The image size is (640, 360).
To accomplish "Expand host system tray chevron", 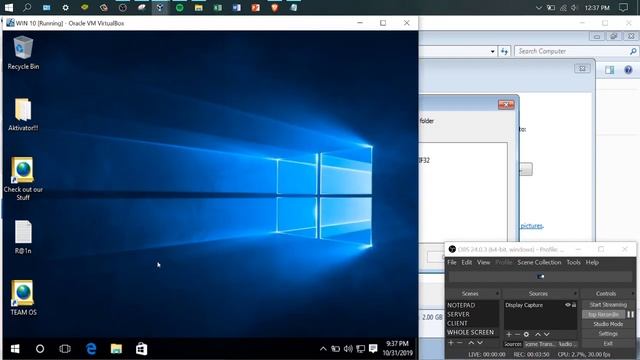I will (539, 8).
